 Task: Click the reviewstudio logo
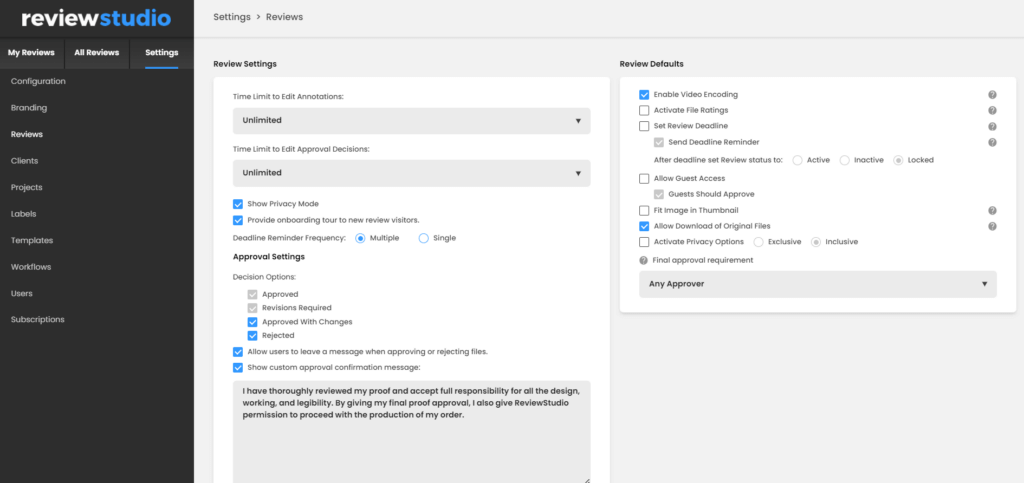tap(97, 18)
